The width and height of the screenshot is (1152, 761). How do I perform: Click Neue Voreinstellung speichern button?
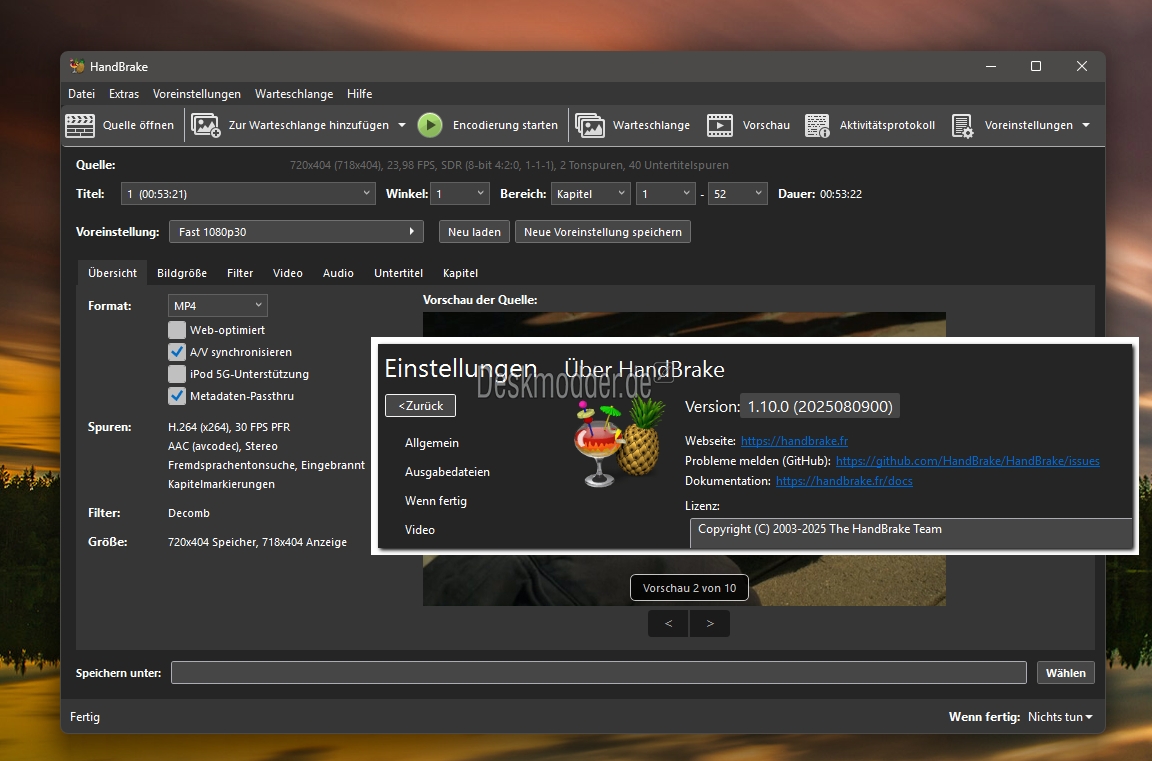(602, 231)
